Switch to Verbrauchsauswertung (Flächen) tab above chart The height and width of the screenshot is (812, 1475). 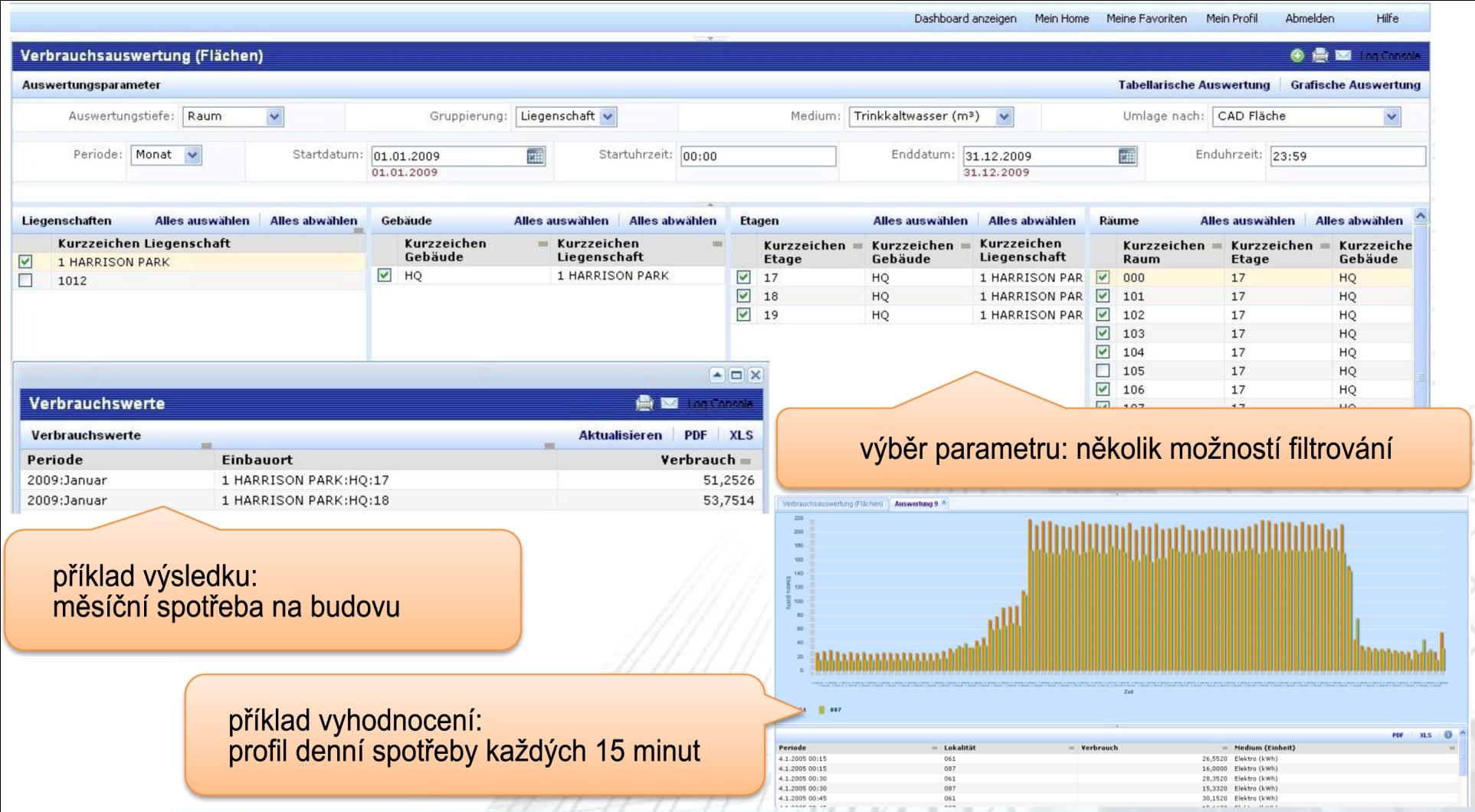coord(832,503)
